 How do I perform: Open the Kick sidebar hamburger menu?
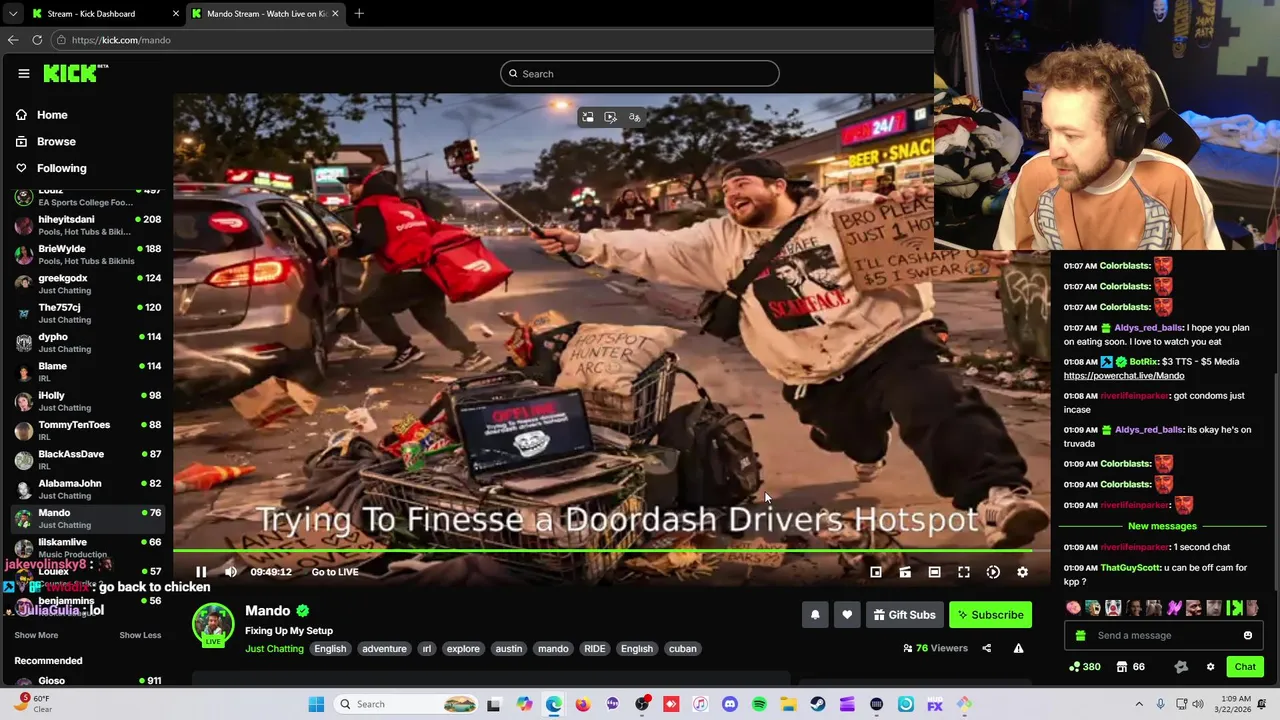pos(23,73)
